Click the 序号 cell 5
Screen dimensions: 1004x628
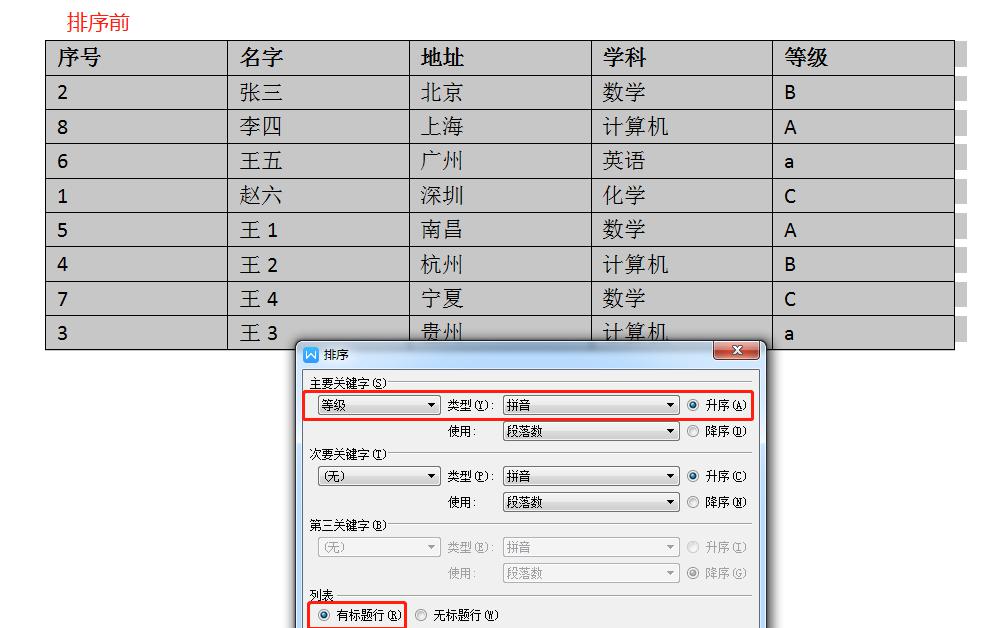(x=136, y=230)
